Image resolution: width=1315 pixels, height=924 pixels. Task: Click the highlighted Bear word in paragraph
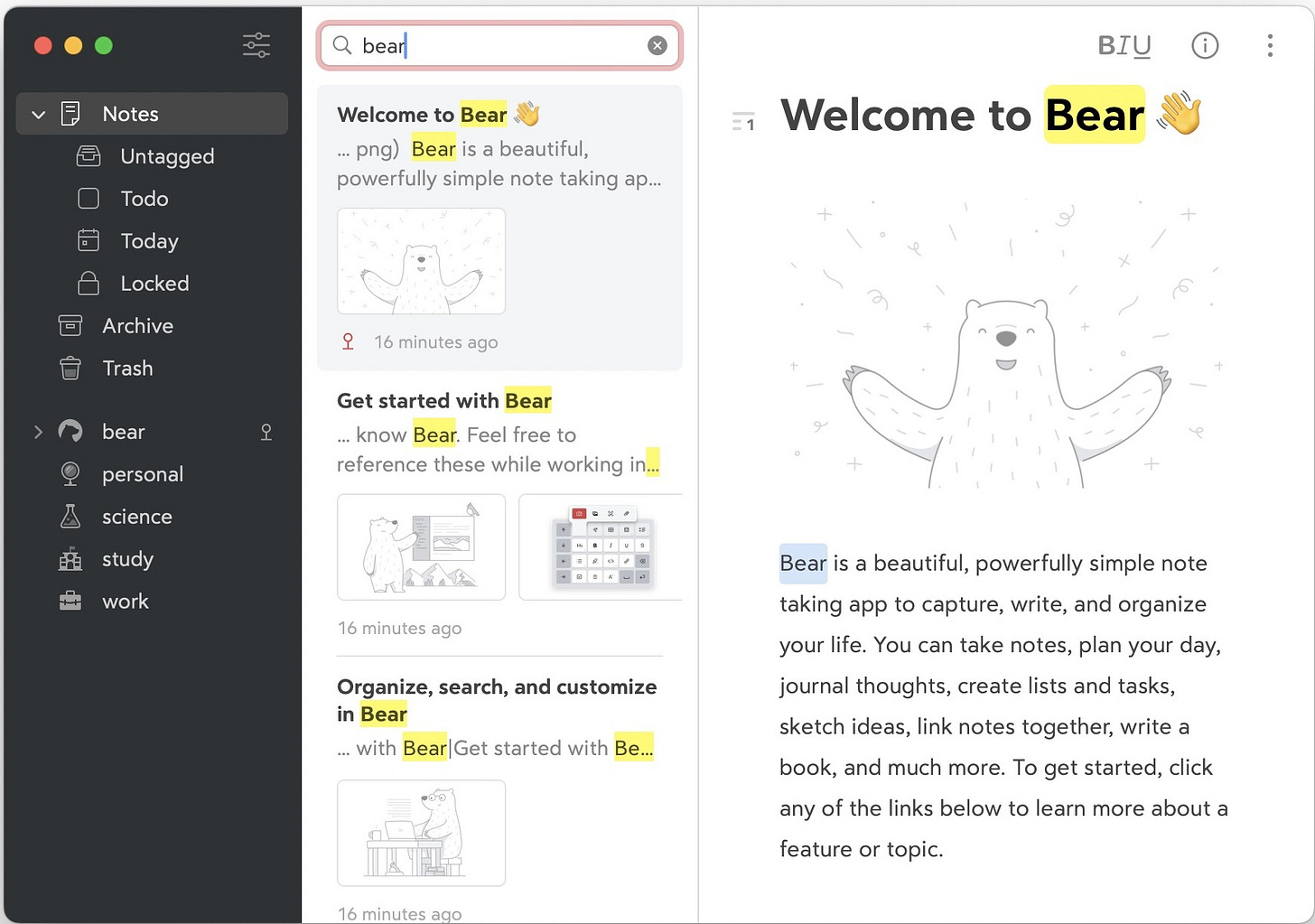(803, 563)
